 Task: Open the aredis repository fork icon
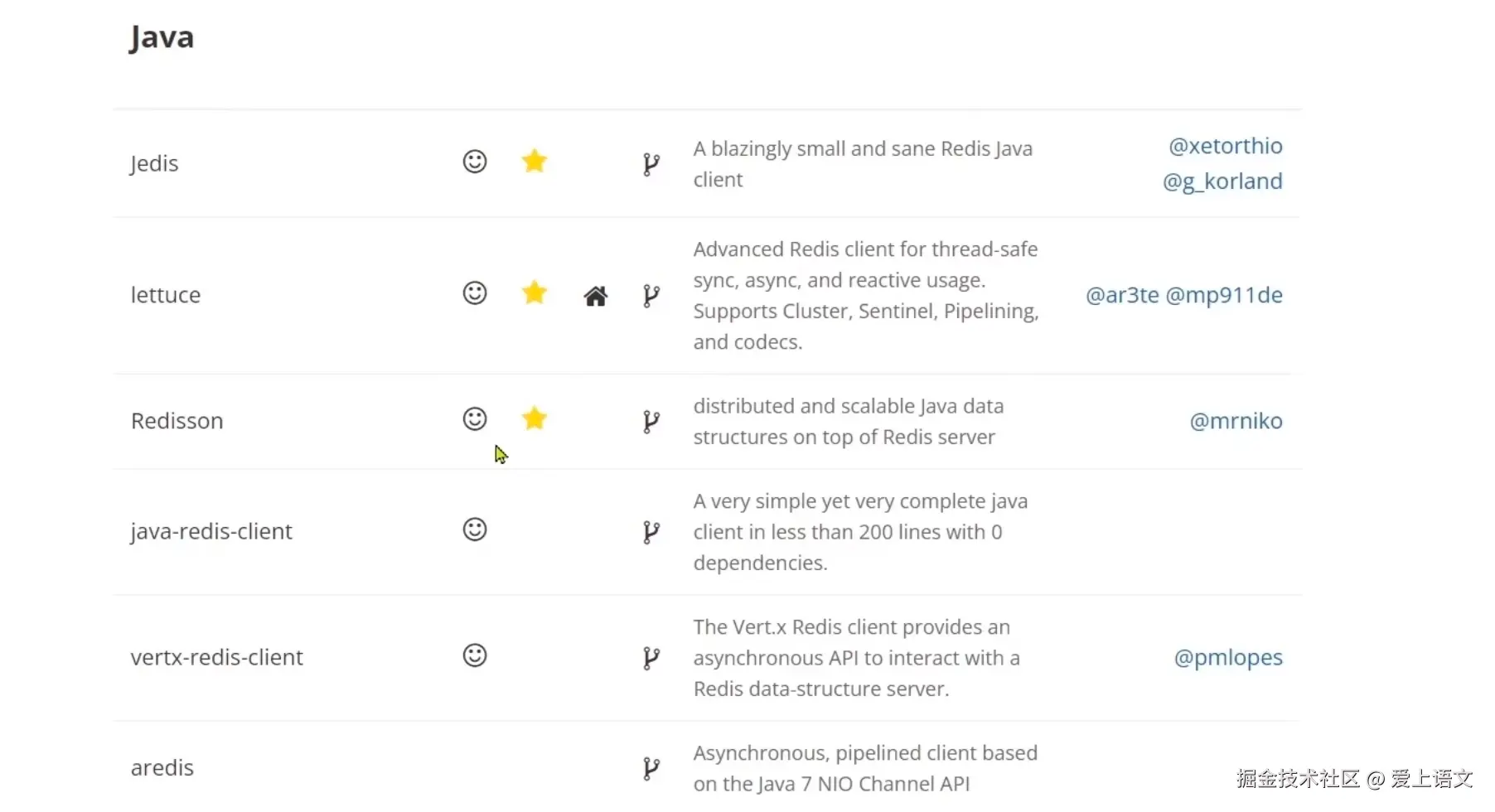pos(651,768)
